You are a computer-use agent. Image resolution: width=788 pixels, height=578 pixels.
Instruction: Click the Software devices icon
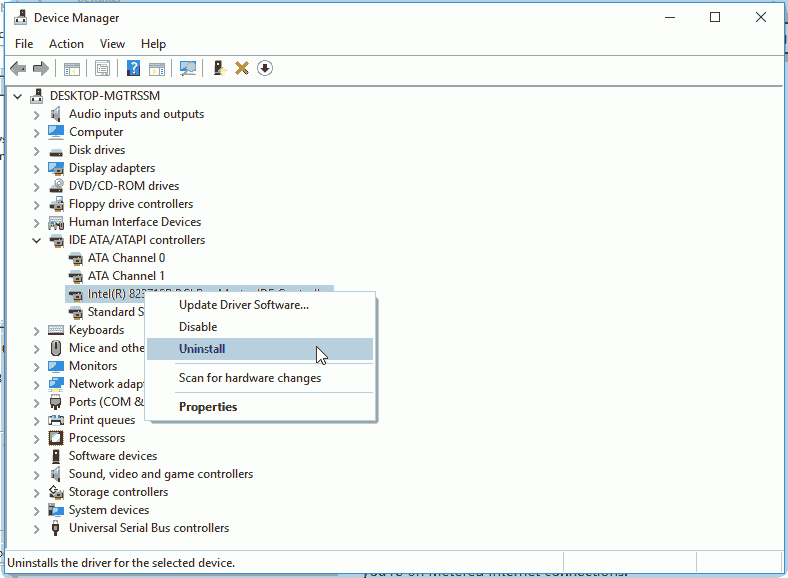coord(56,456)
